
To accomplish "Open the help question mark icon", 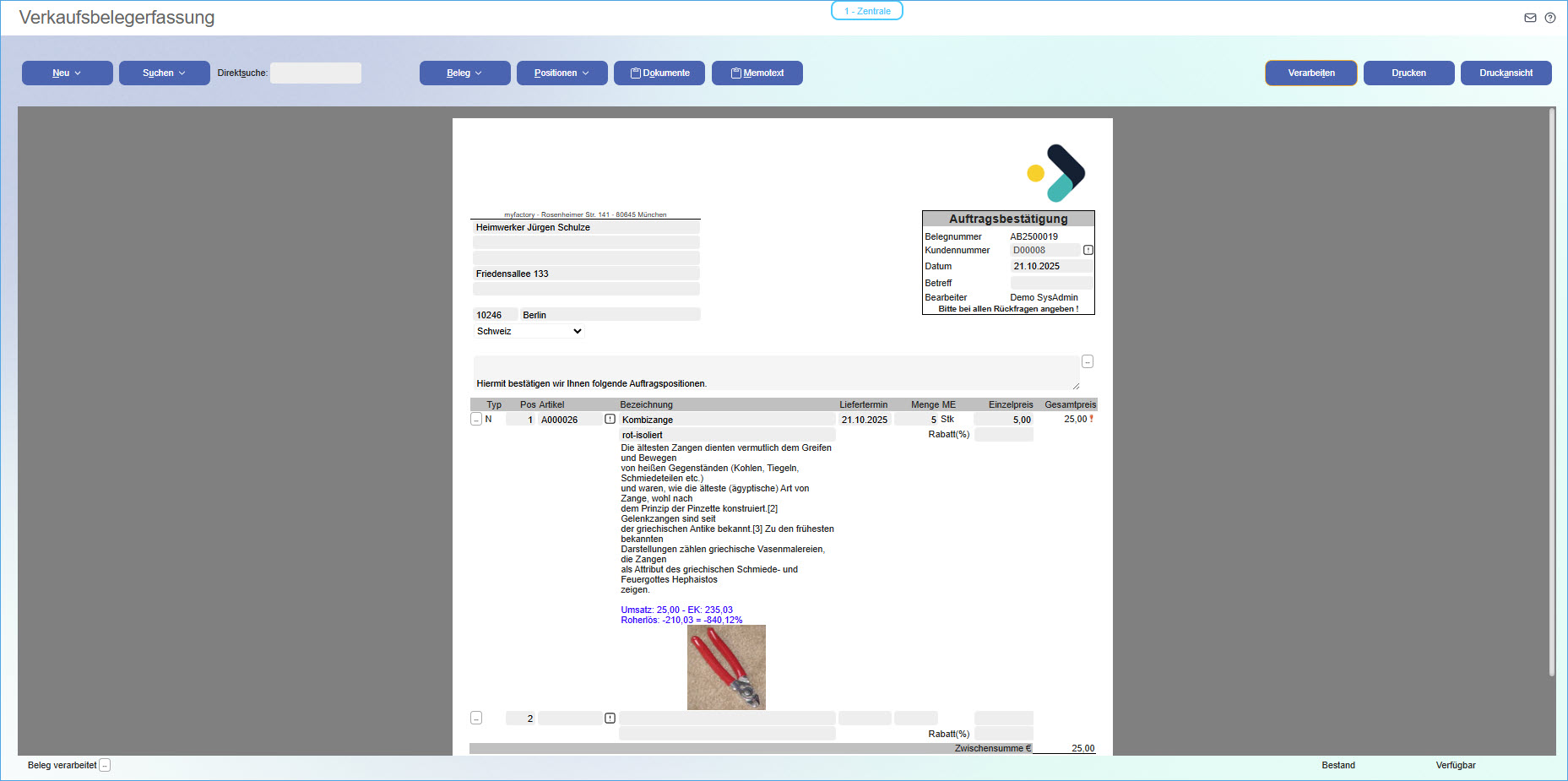I will pos(1550,18).
